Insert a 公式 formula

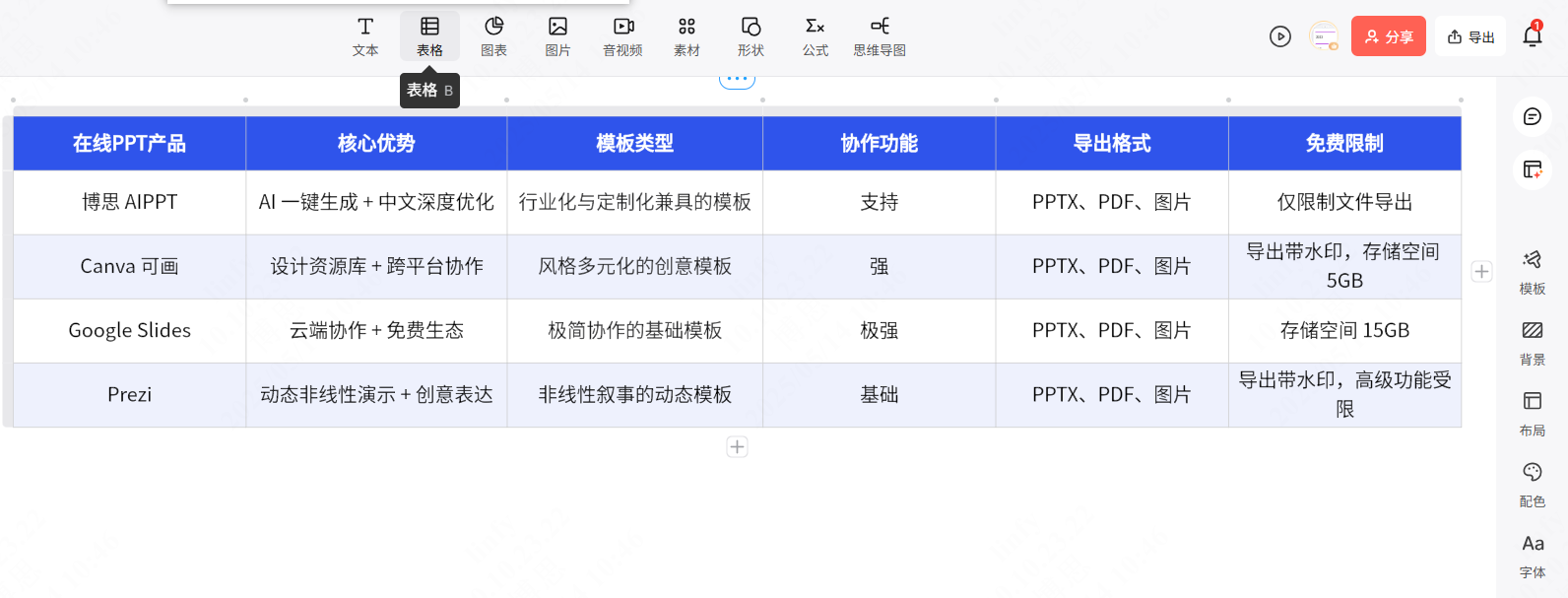tap(816, 36)
